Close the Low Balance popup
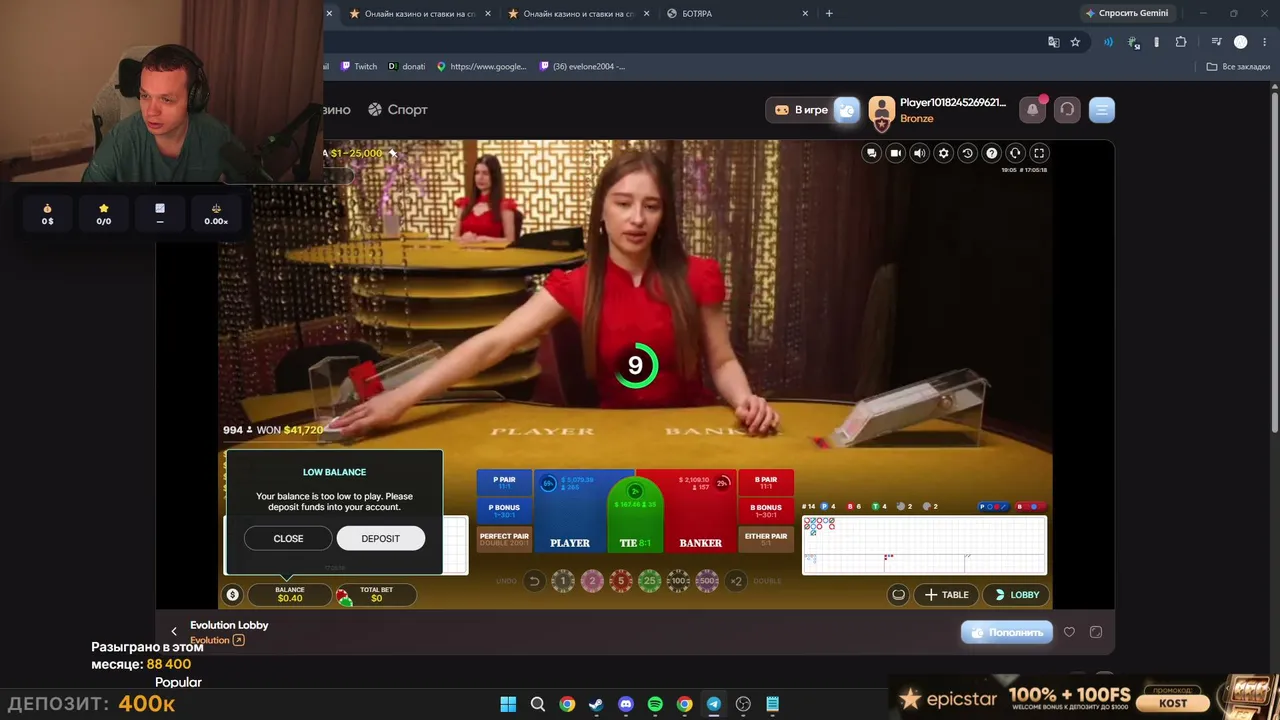The height and width of the screenshot is (720, 1280). [288, 538]
